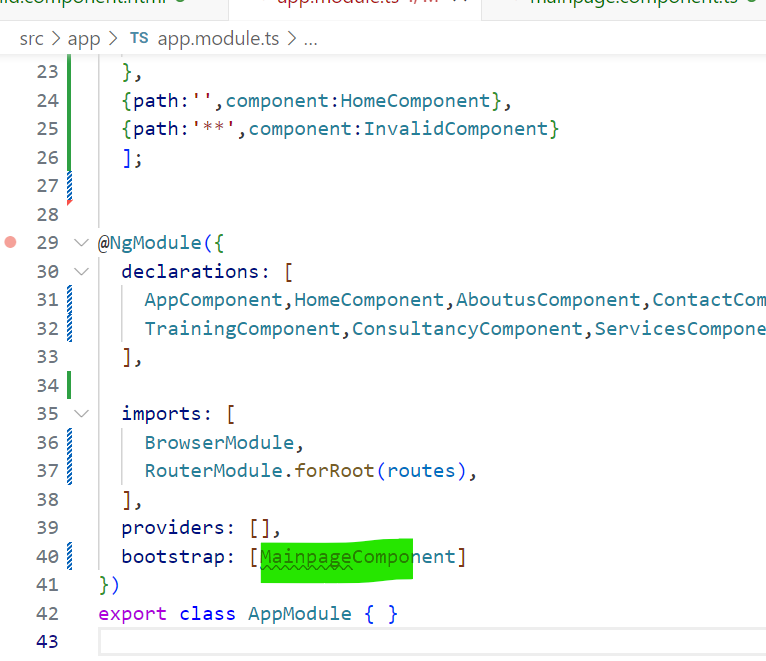Click MainpageComponent in bootstrap array
This screenshot has height=661, width=766.
(358, 557)
